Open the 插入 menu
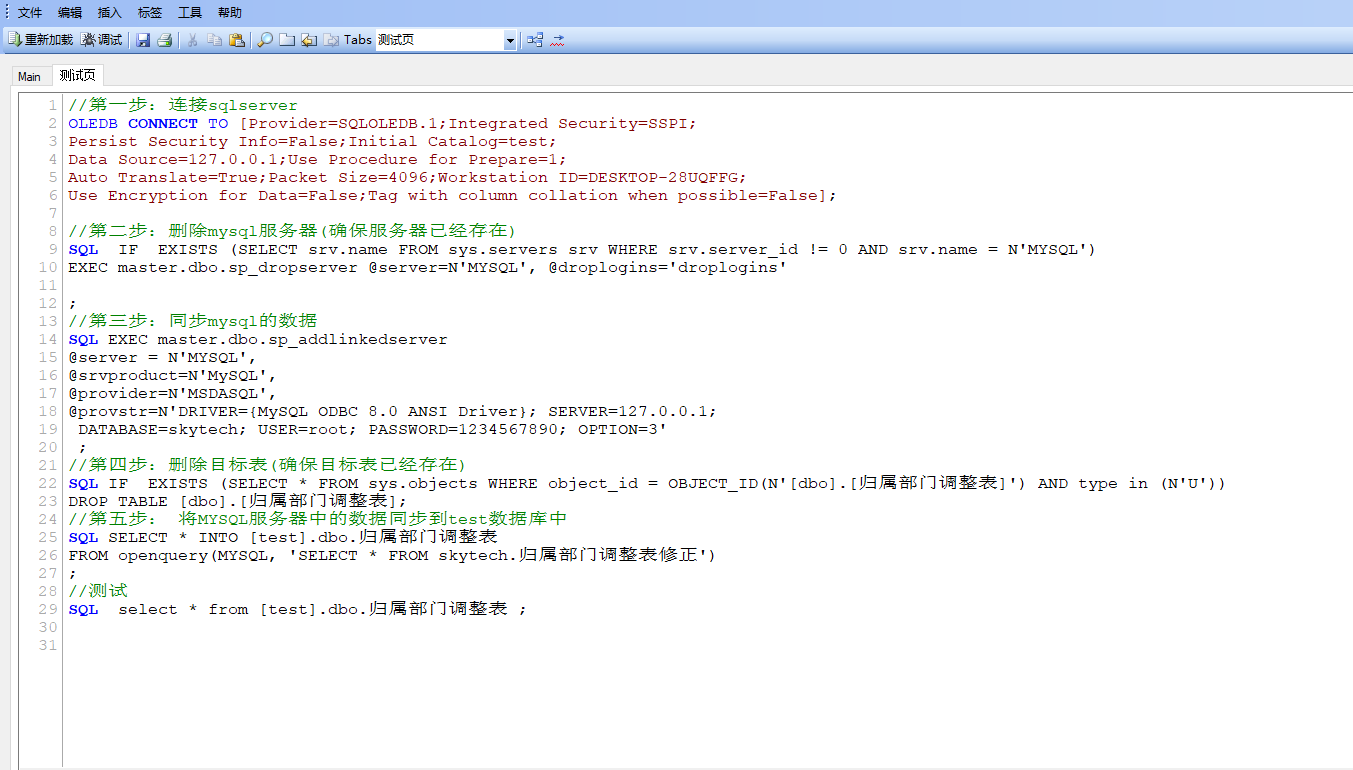Screen dimensions: 1353x770 [110, 13]
